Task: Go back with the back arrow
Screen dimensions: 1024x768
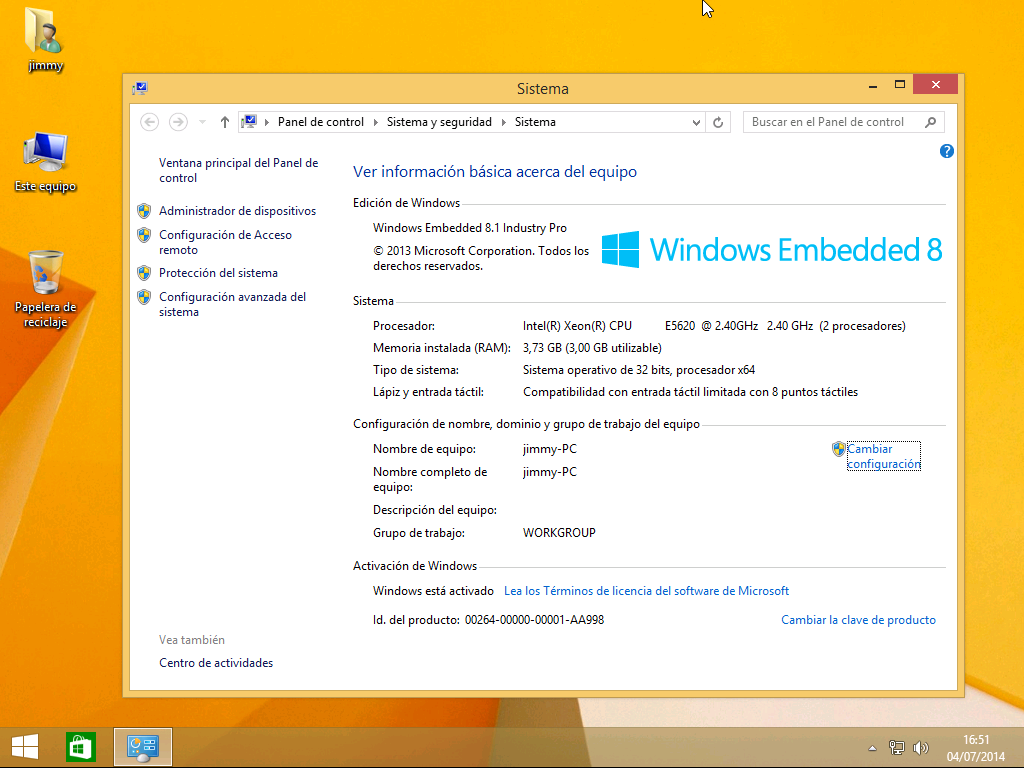Action: pos(150,122)
